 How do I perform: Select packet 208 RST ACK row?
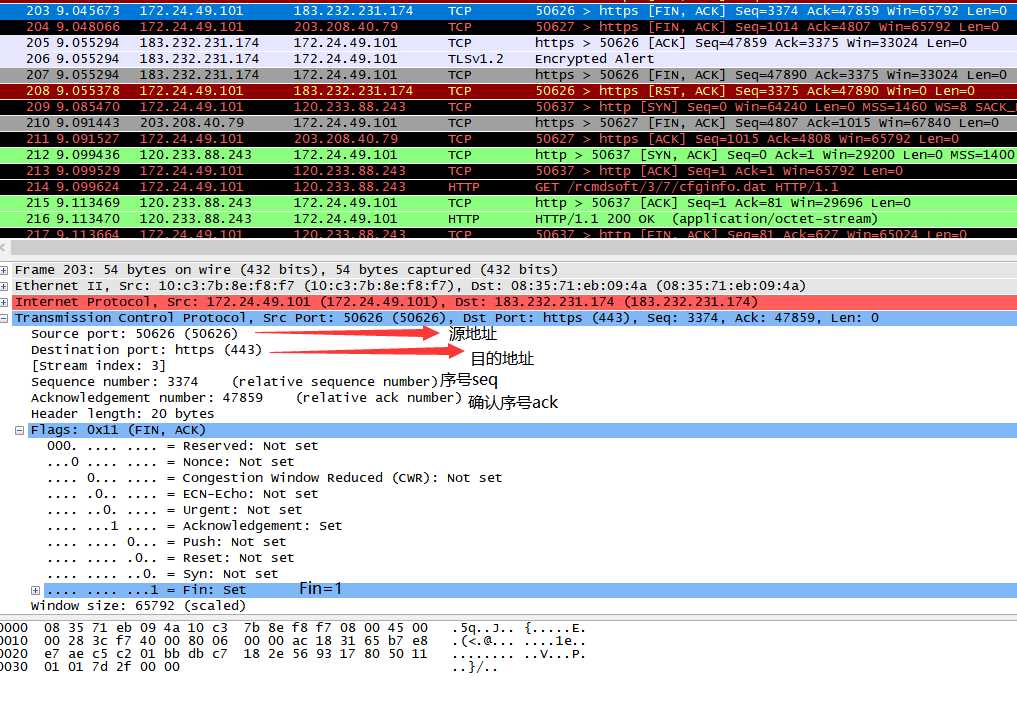[x=508, y=91]
